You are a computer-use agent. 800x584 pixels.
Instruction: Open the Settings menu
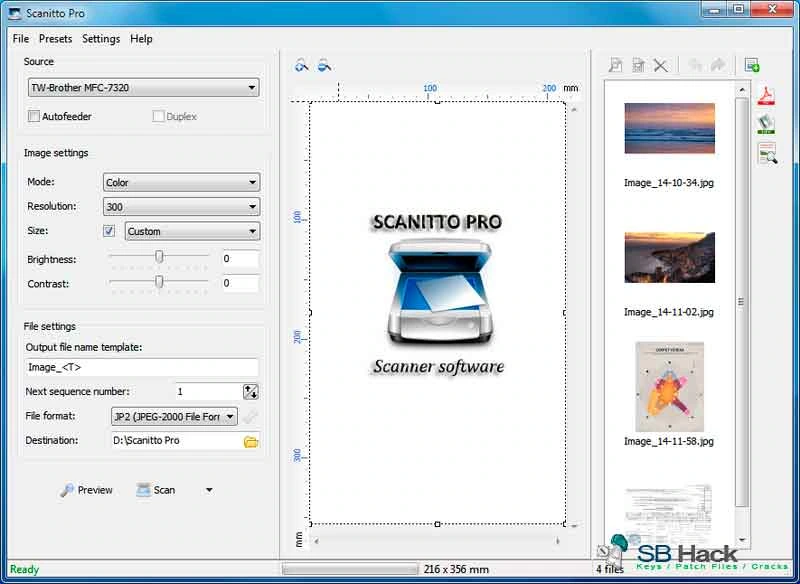pyautogui.click(x=101, y=39)
